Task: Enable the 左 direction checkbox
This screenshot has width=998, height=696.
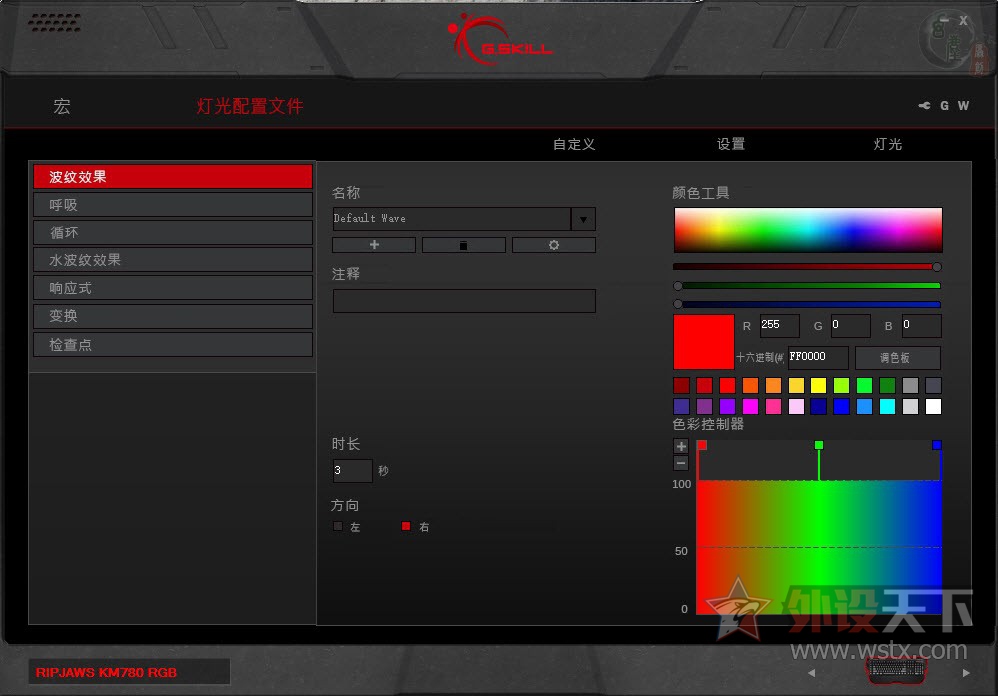Action: (x=338, y=526)
